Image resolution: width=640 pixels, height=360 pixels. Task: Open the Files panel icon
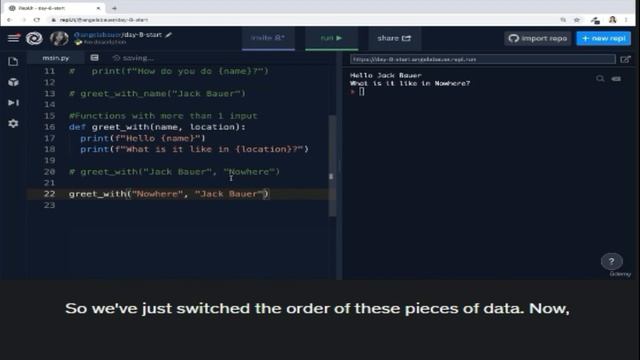[13, 62]
